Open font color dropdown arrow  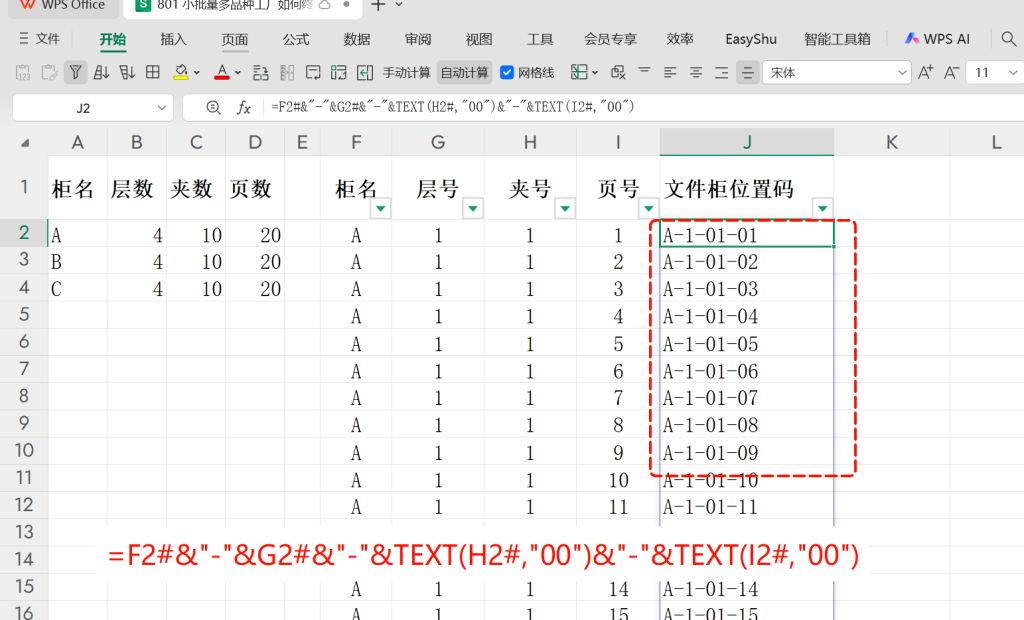click(238, 73)
